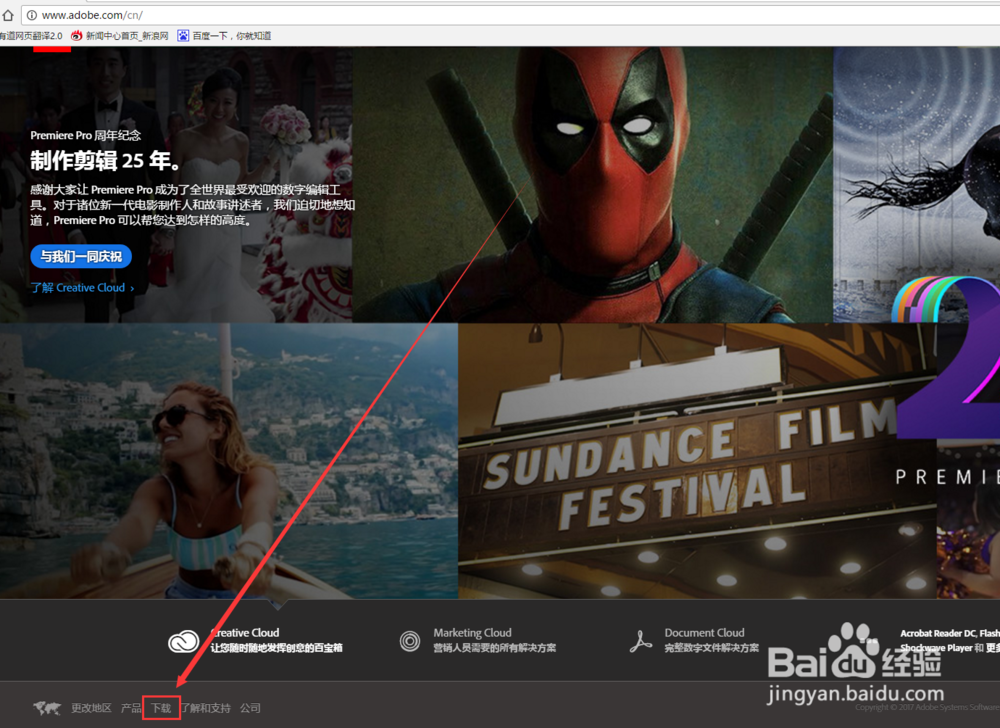
Task: Open the horse artwork image tile
Action: 916,184
